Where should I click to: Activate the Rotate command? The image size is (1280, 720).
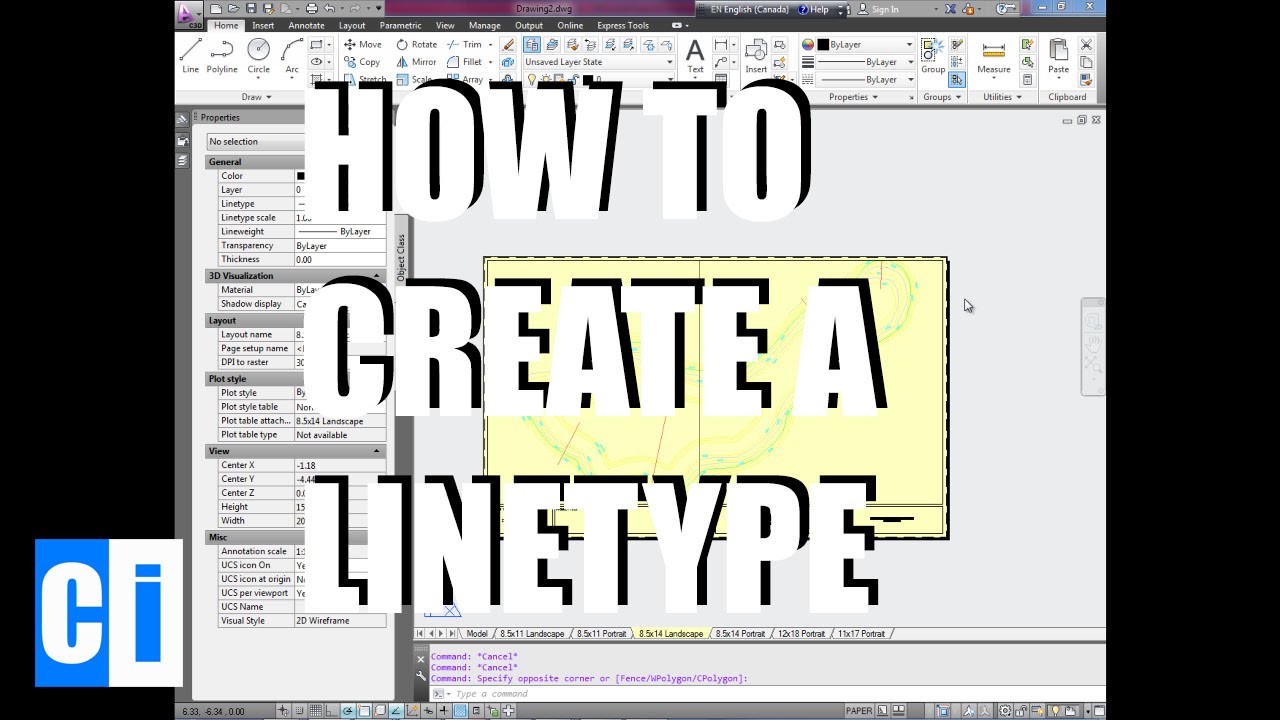coord(416,44)
